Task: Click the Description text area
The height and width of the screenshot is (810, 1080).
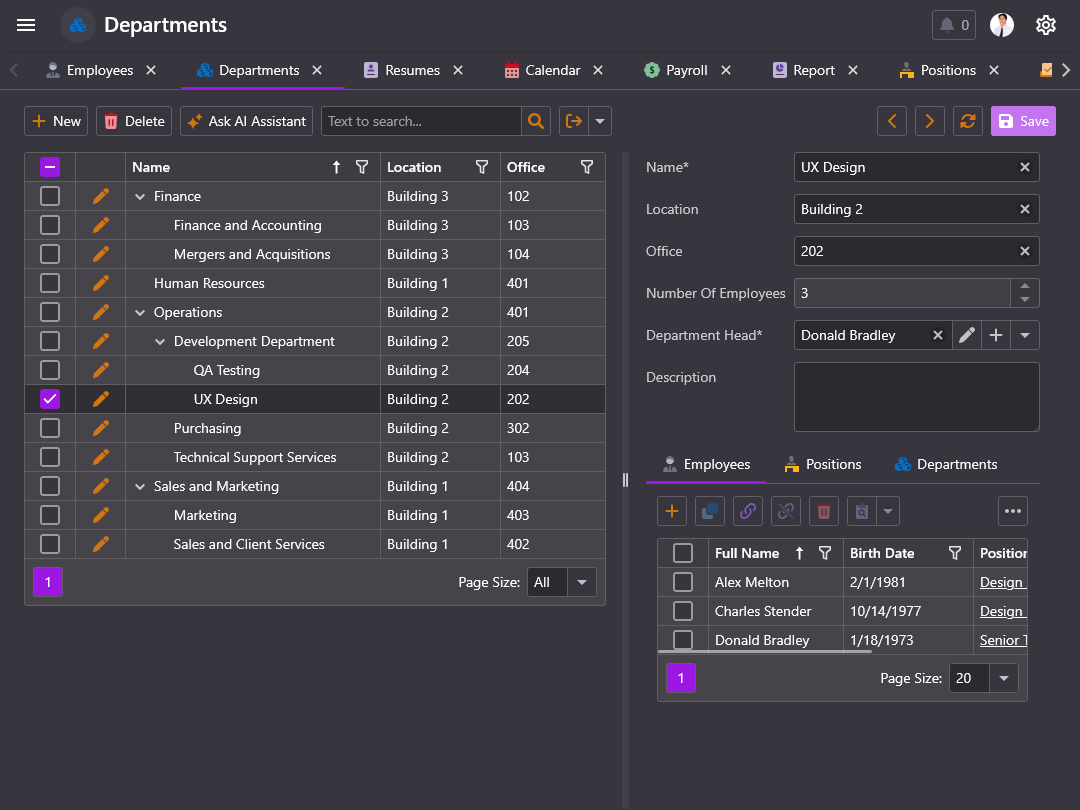Action: coord(916,396)
